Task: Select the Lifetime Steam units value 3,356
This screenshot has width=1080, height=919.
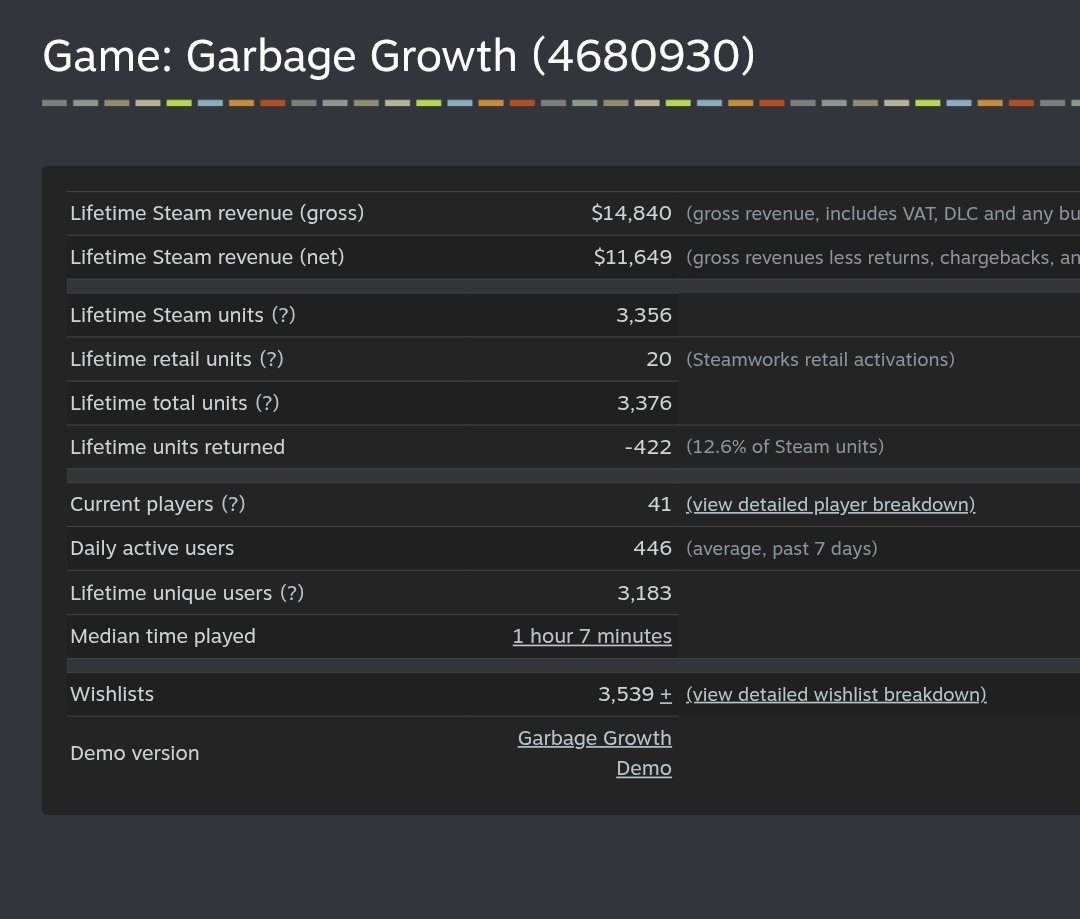Action: pyautogui.click(x=643, y=315)
